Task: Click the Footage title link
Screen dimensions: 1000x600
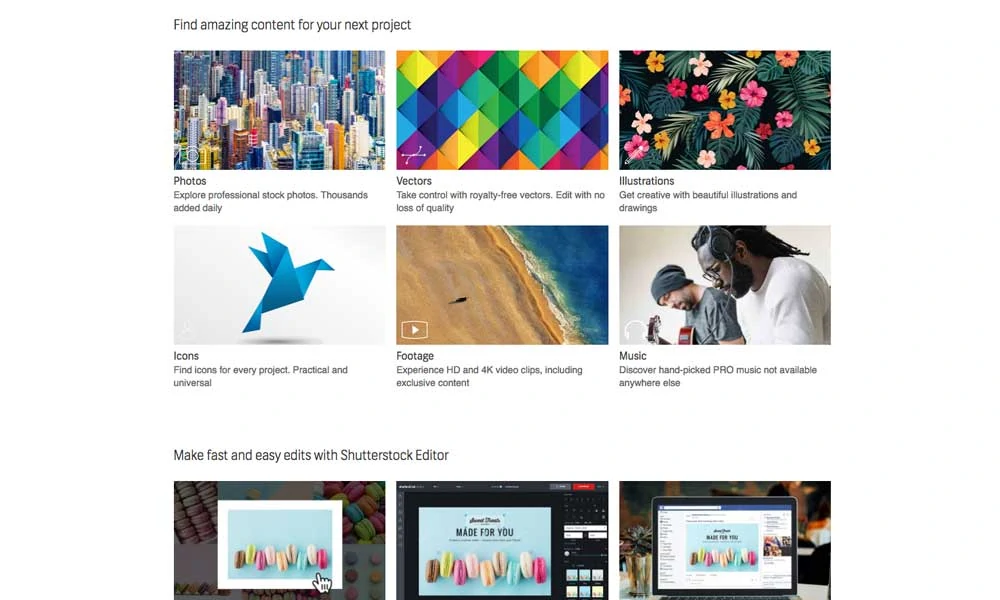Action: pyautogui.click(x=415, y=356)
